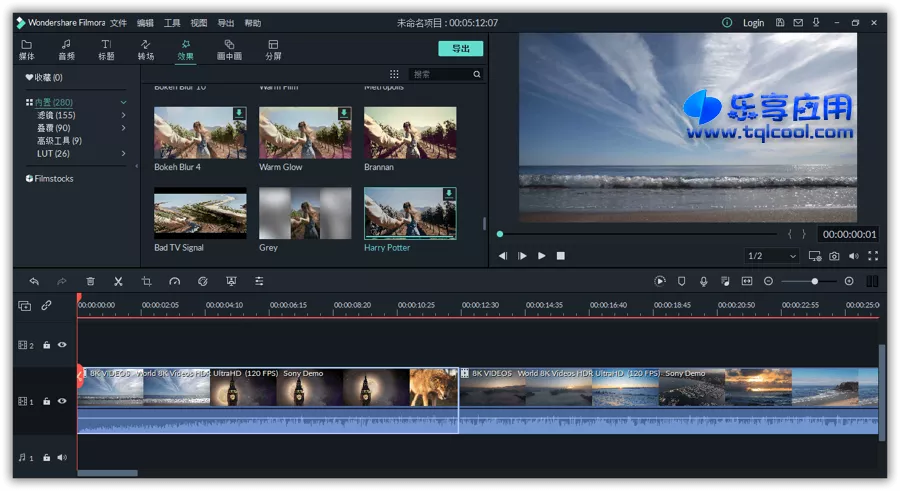Click the Login link
This screenshot has width=900, height=491.
[753, 23]
